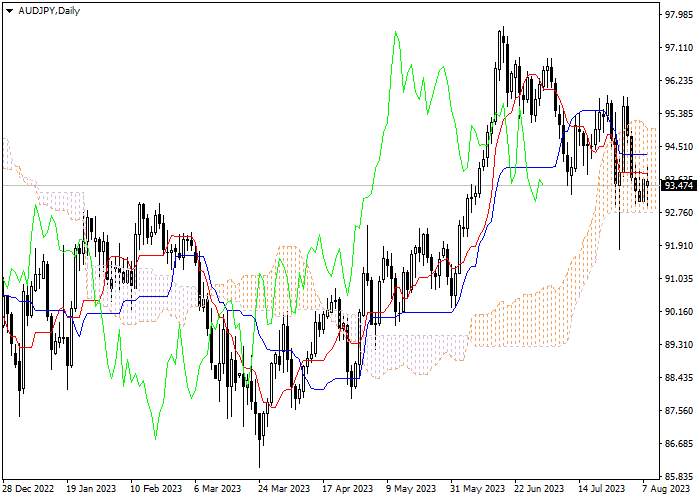Image resolution: width=700 pixels, height=500 pixels.
Task: Click the 9 May 2023 date label
Action: [x=411, y=489]
